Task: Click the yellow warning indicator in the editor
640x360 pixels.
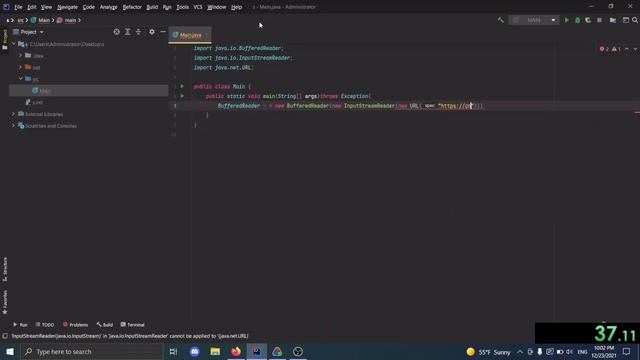Action: pyautogui.click(x=616, y=49)
